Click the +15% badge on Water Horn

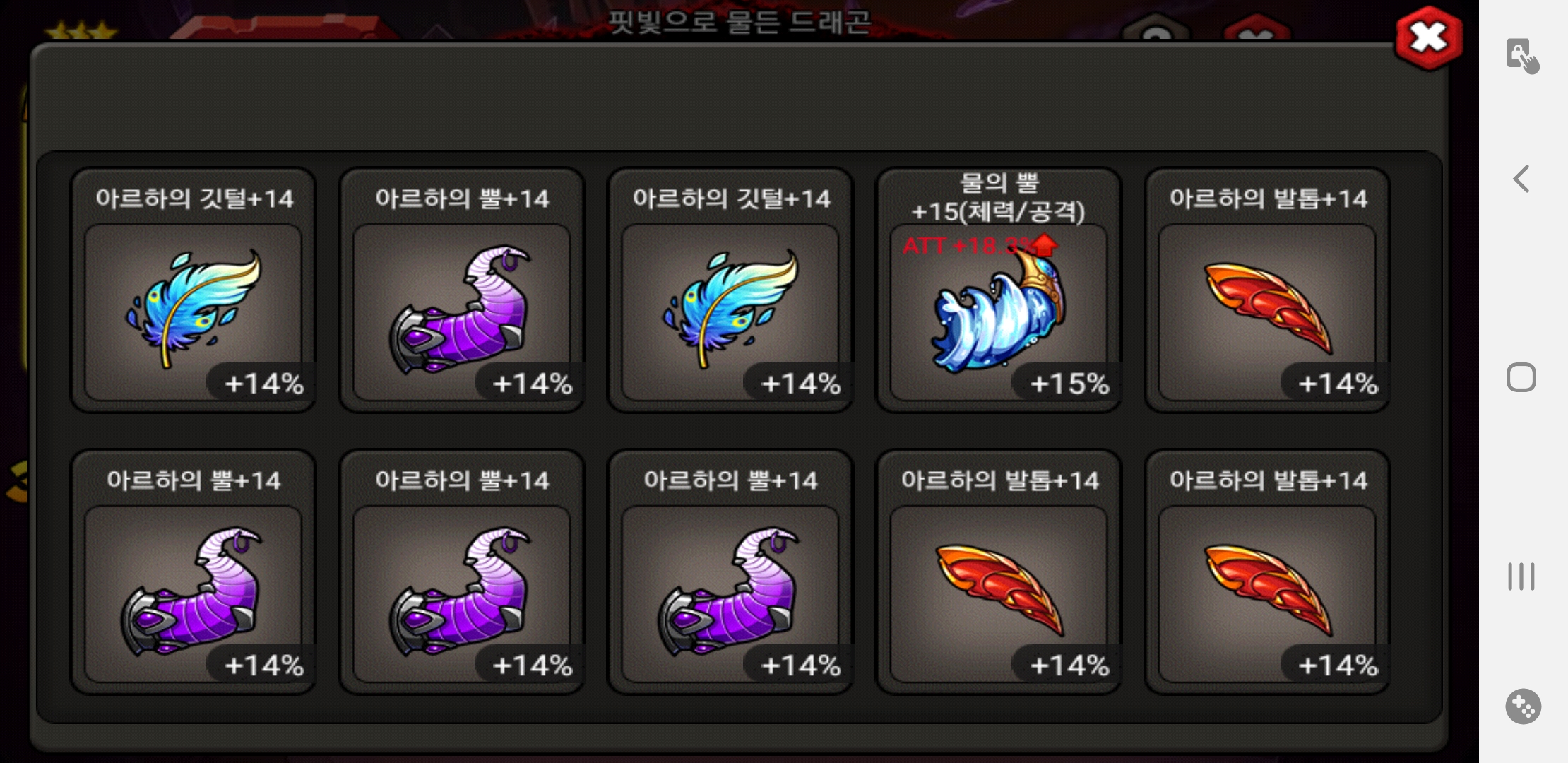pyautogui.click(x=1067, y=384)
